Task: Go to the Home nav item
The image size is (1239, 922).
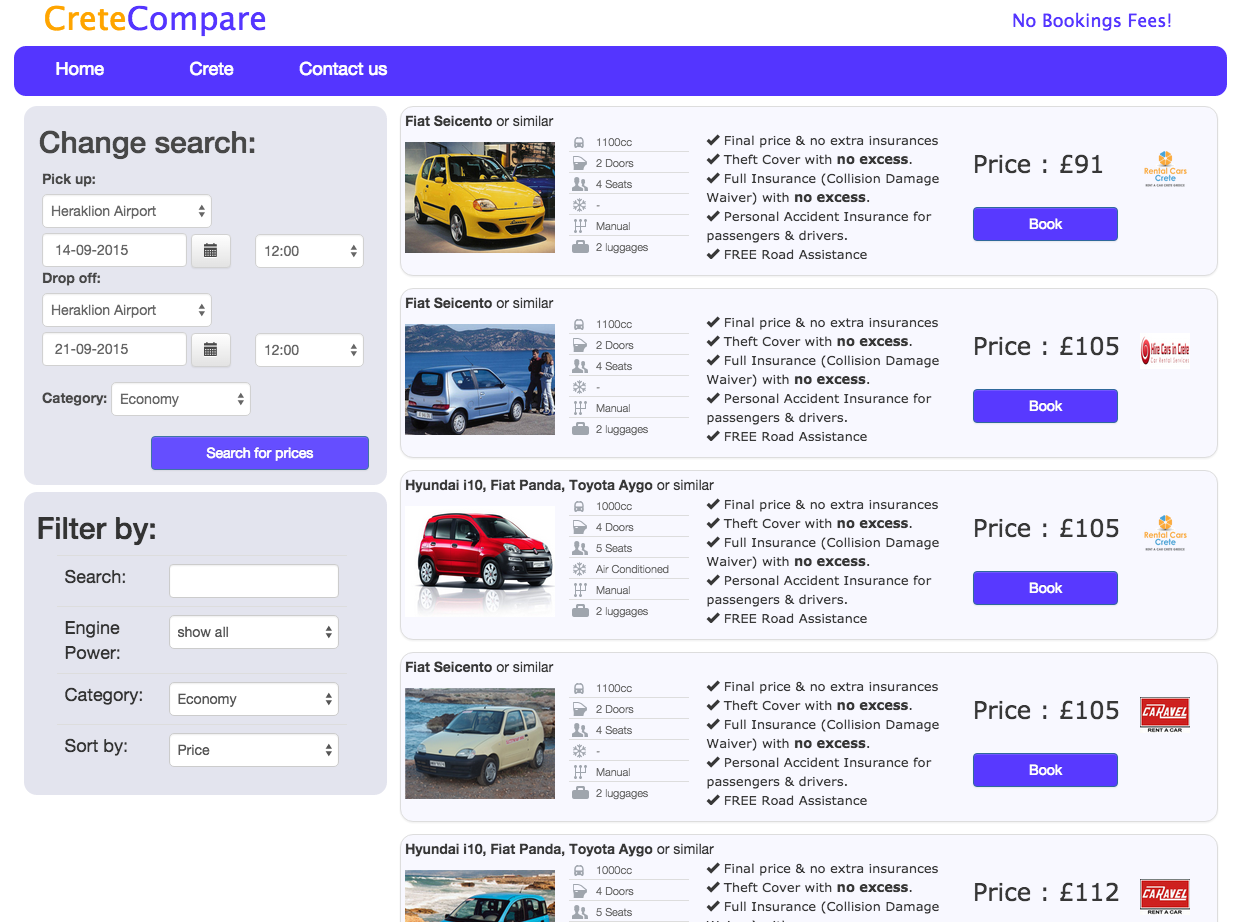Action: pyautogui.click(x=80, y=69)
